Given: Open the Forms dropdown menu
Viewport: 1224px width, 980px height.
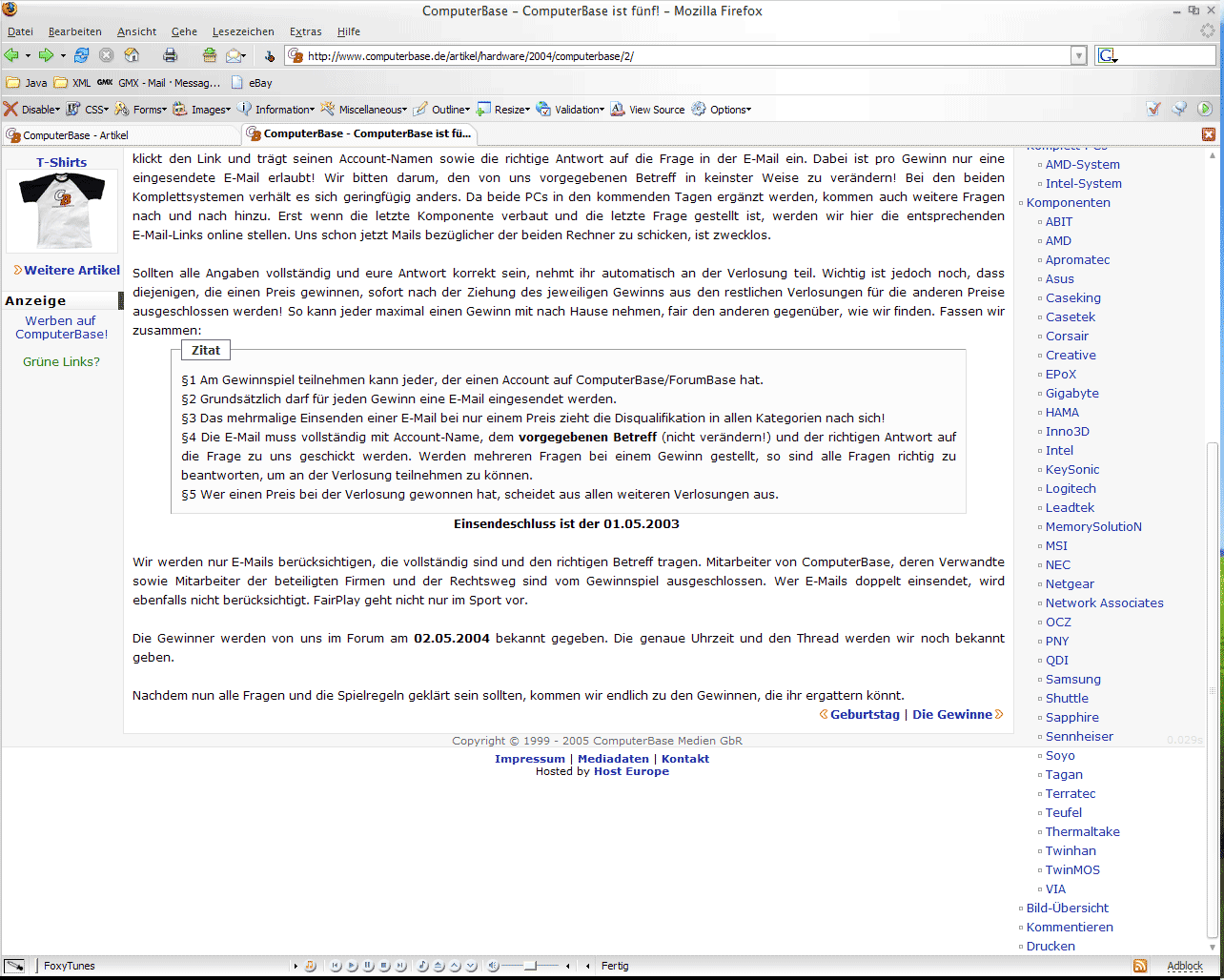Looking at the screenshot, I should pyautogui.click(x=141, y=110).
